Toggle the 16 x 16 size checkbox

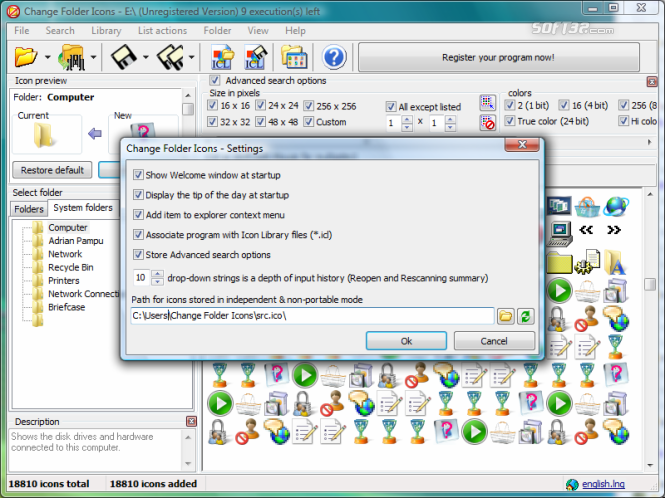tap(212, 105)
